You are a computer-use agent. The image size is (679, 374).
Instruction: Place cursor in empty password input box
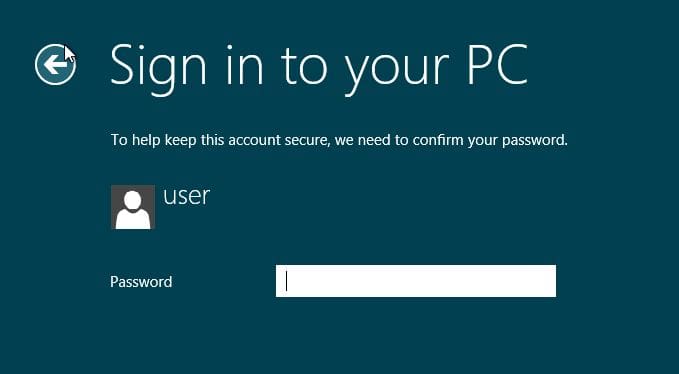pos(416,281)
